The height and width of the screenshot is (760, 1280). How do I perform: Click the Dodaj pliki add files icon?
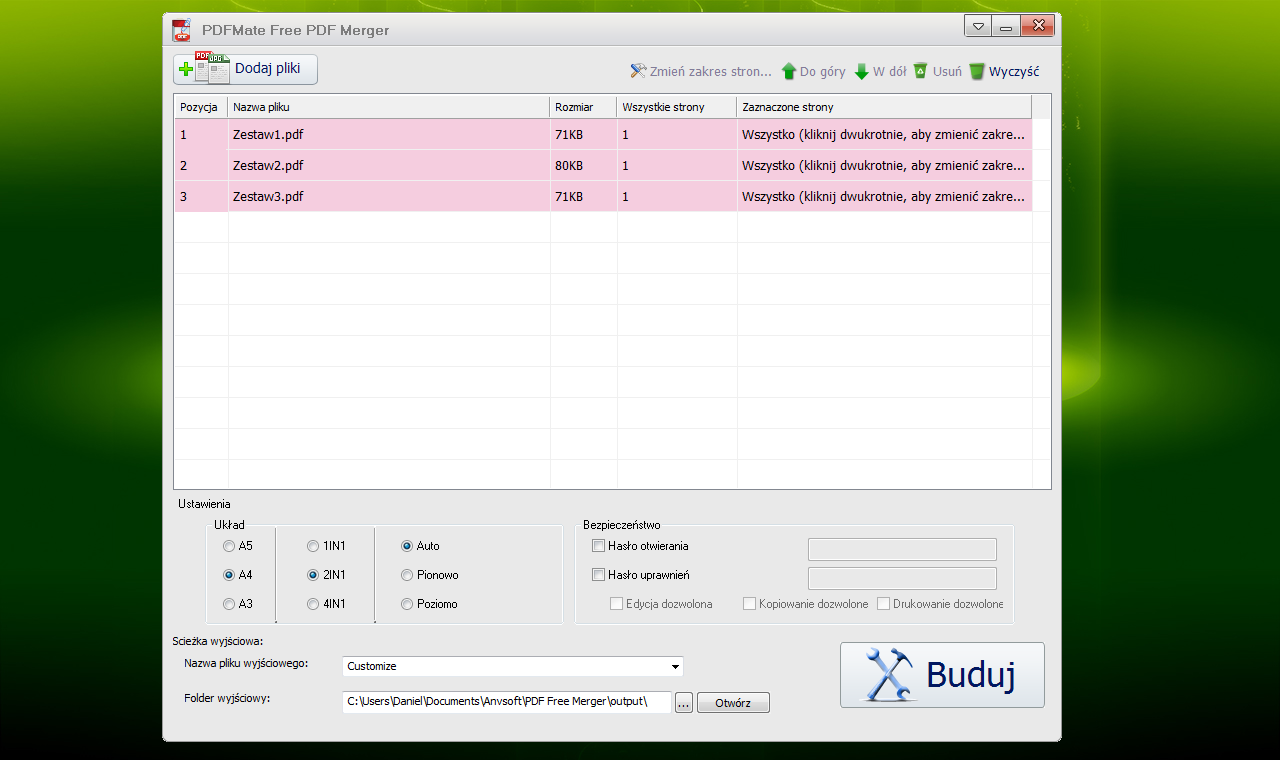pyautogui.click(x=204, y=69)
